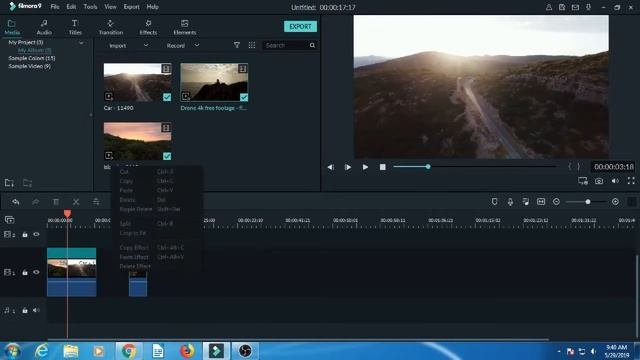Open the Edit menu

71,7
